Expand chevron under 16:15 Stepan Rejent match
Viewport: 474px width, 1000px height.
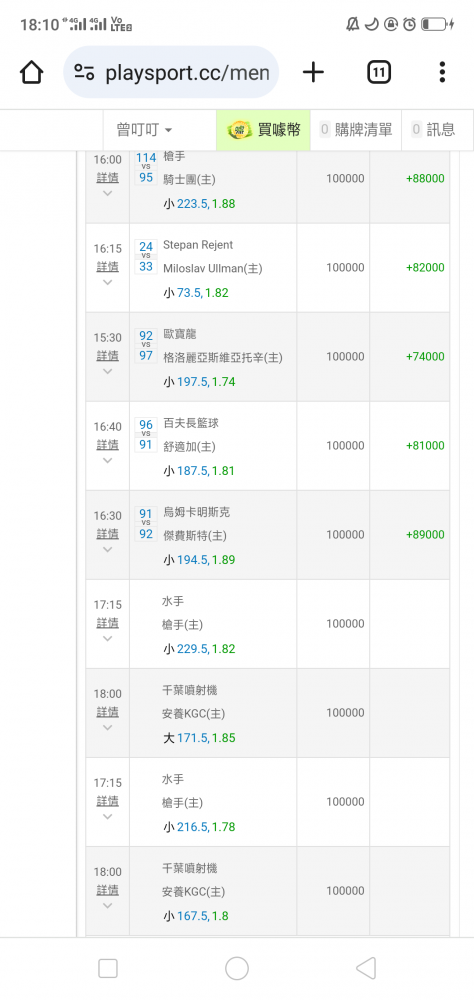pyautogui.click(x=107, y=283)
